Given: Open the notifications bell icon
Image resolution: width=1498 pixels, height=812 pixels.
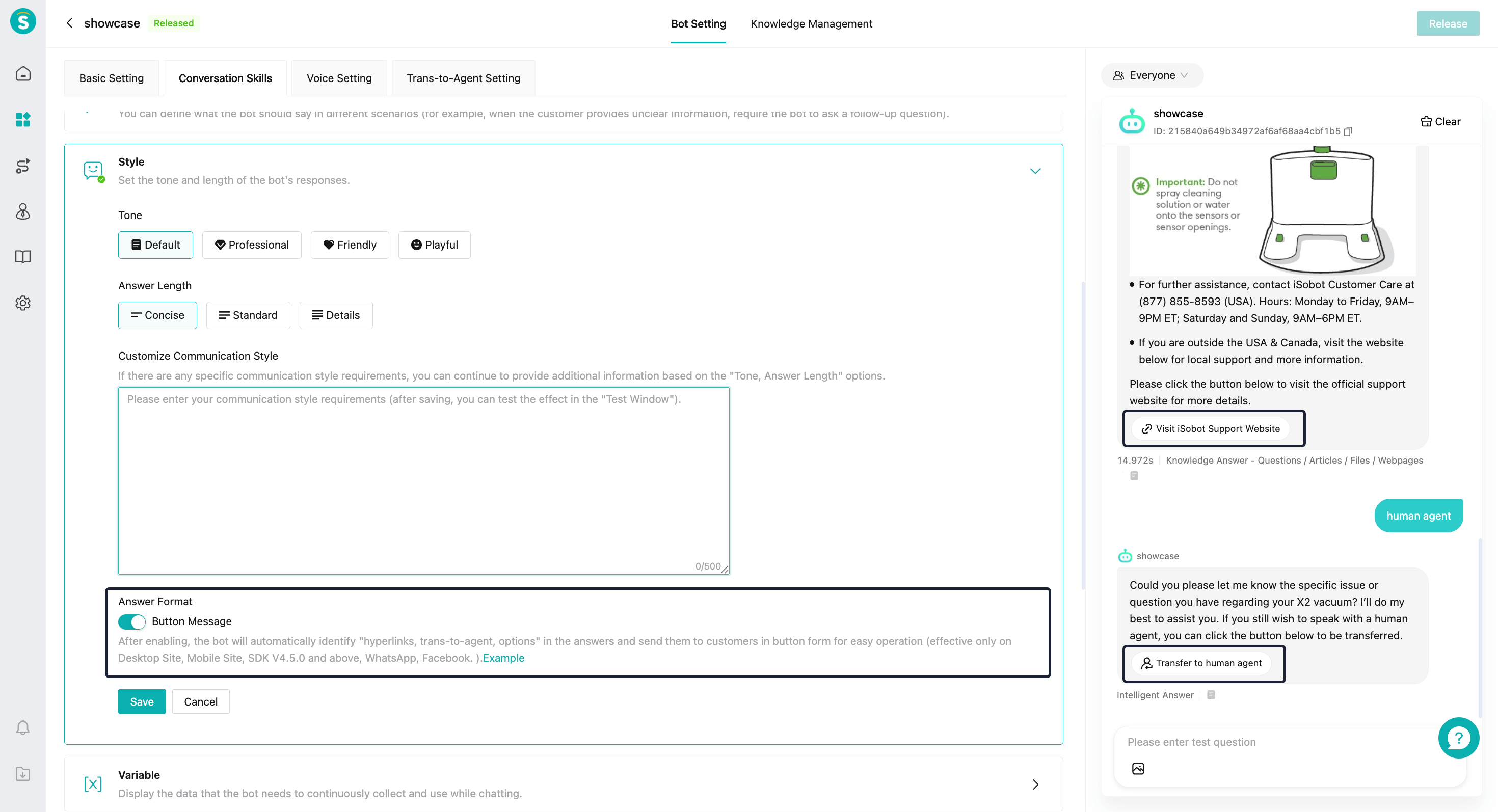Looking at the screenshot, I should tap(23, 728).
